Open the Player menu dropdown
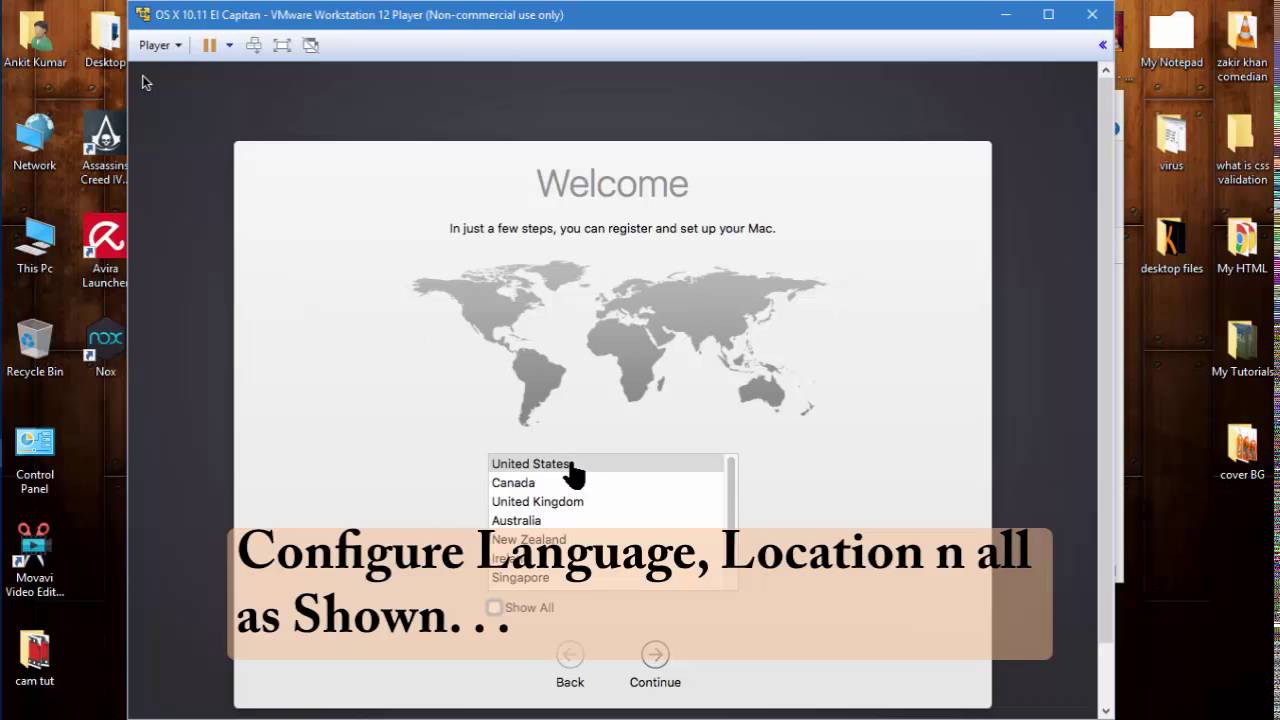The width and height of the screenshot is (1280, 720). click(160, 45)
